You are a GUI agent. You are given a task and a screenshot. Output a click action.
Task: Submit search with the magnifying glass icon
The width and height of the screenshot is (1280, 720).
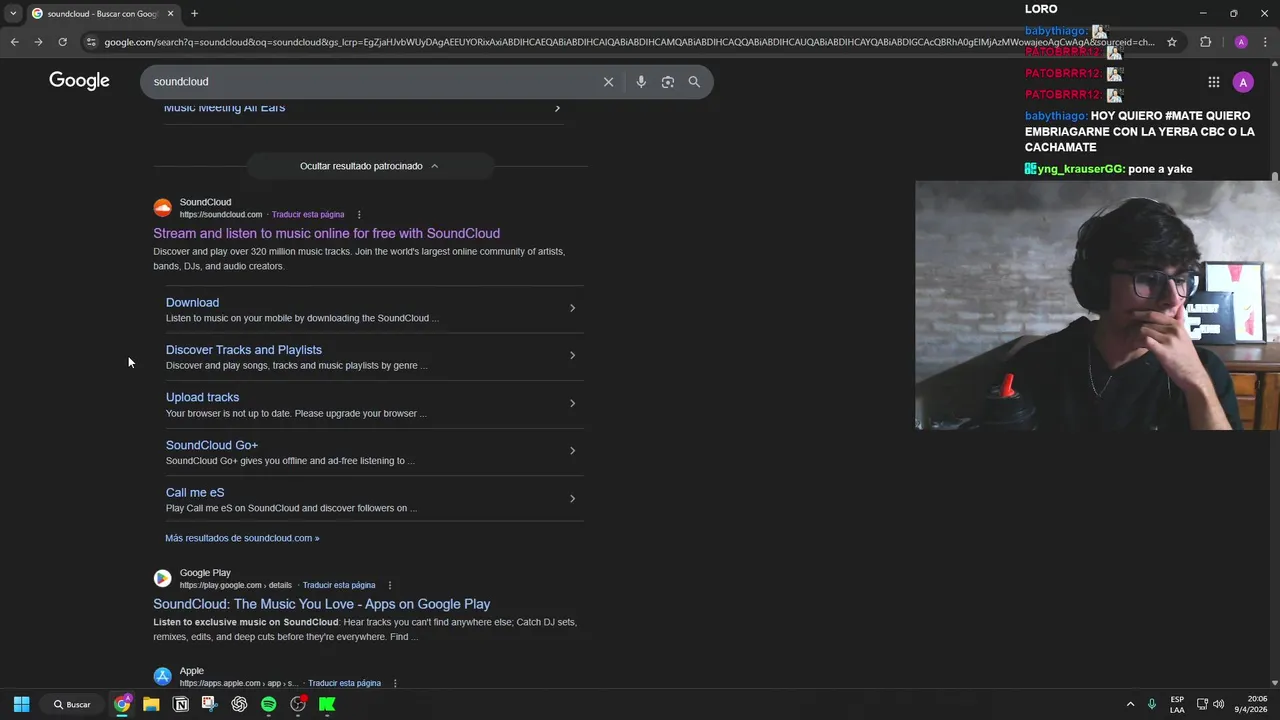[x=694, y=82]
